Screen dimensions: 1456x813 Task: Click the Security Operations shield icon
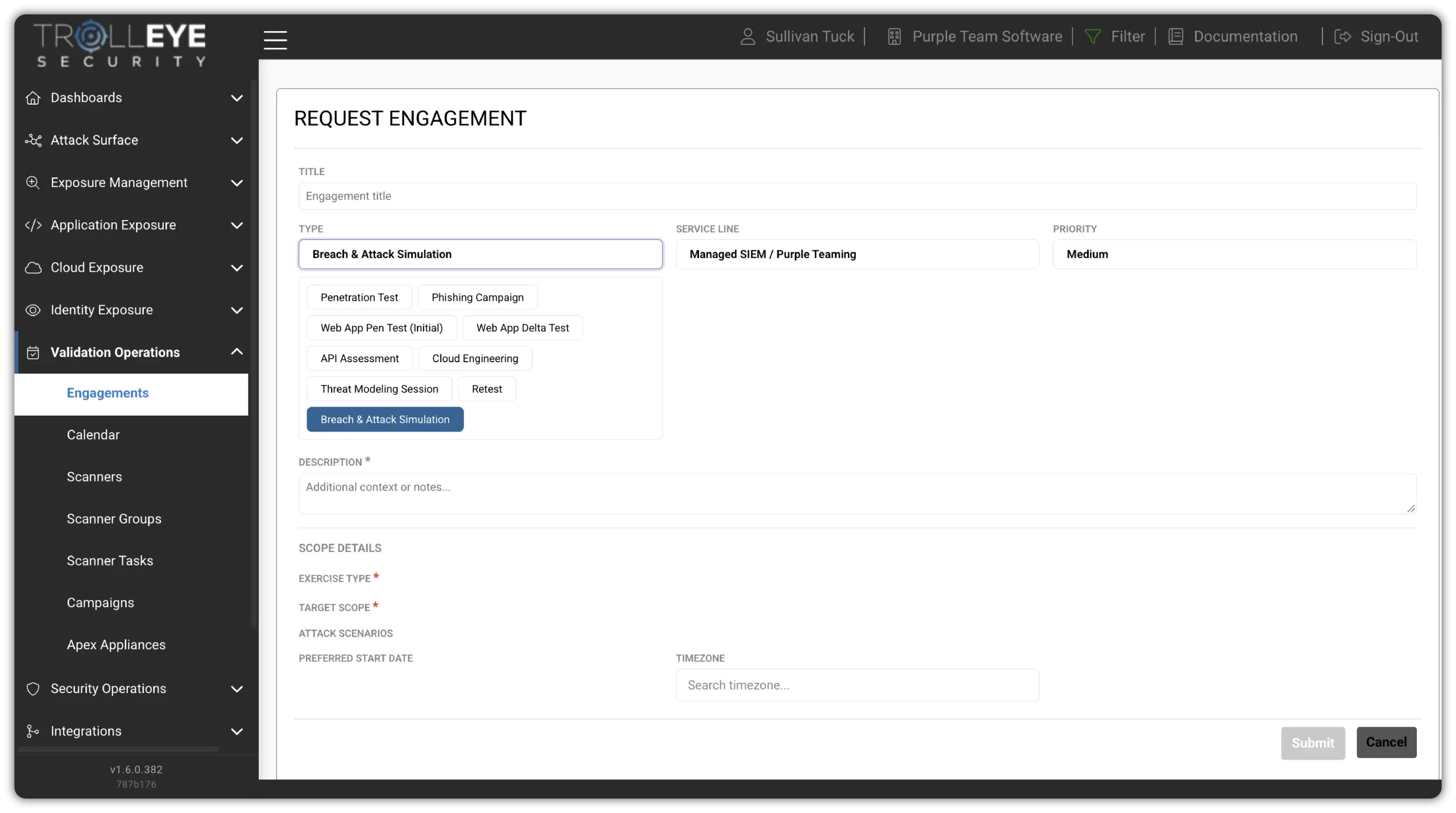pyautogui.click(x=33, y=688)
